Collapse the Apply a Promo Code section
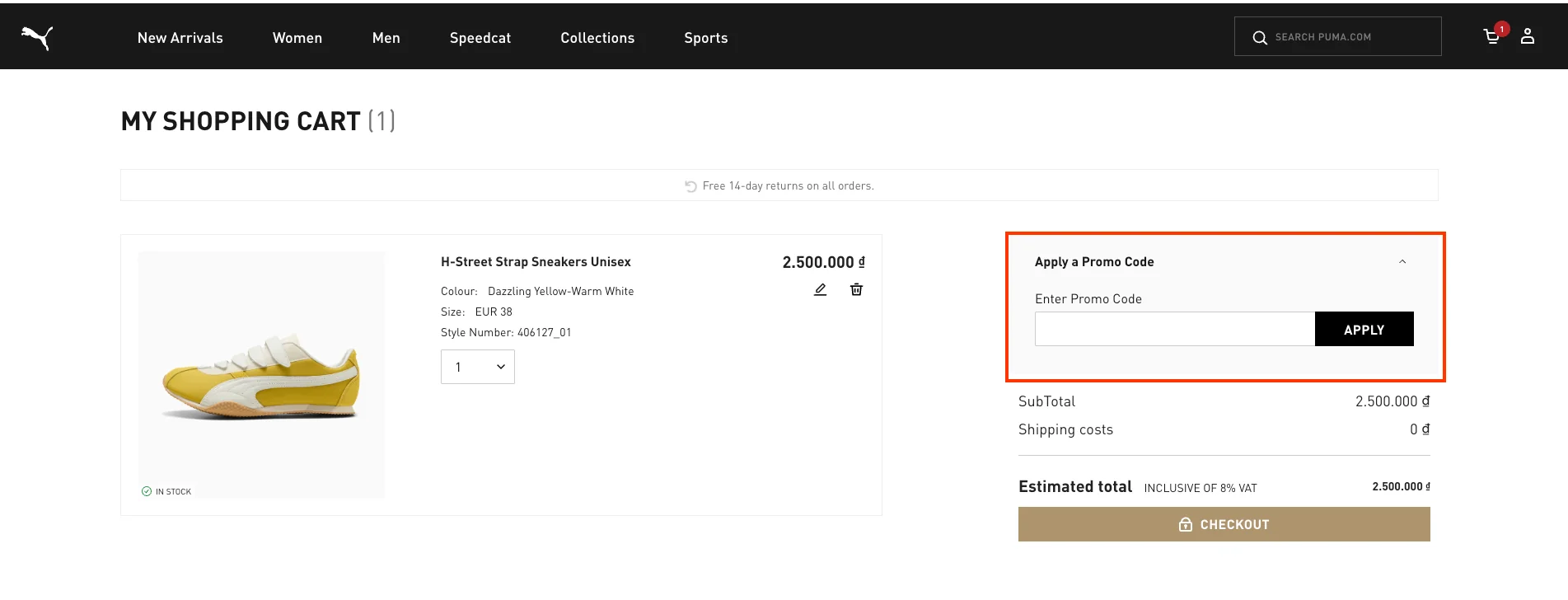The width and height of the screenshot is (1568, 600). [1402, 262]
